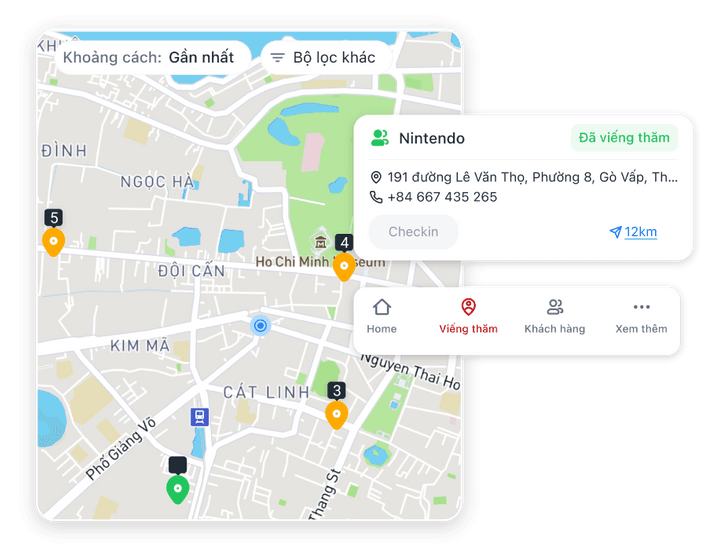
Task: Select the orange map pin numbered 4
Action: [344, 266]
